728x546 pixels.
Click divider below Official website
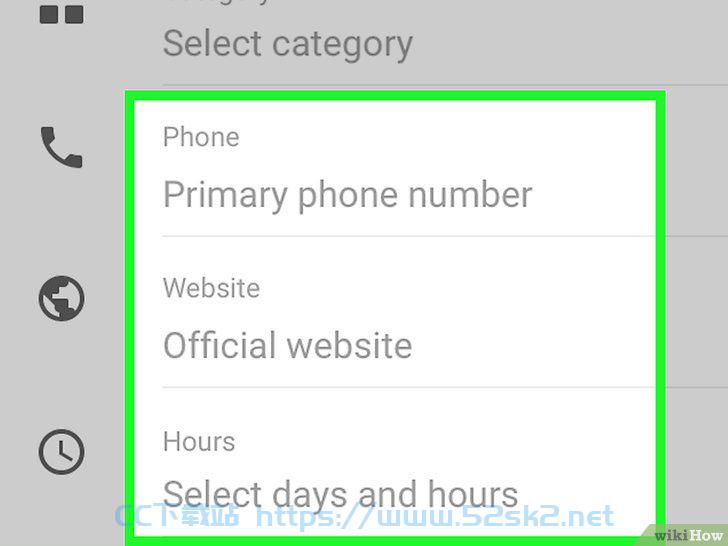click(x=409, y=387)
